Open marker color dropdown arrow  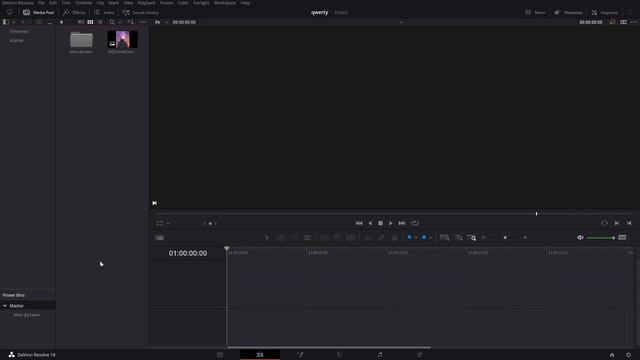click(431, 238)
